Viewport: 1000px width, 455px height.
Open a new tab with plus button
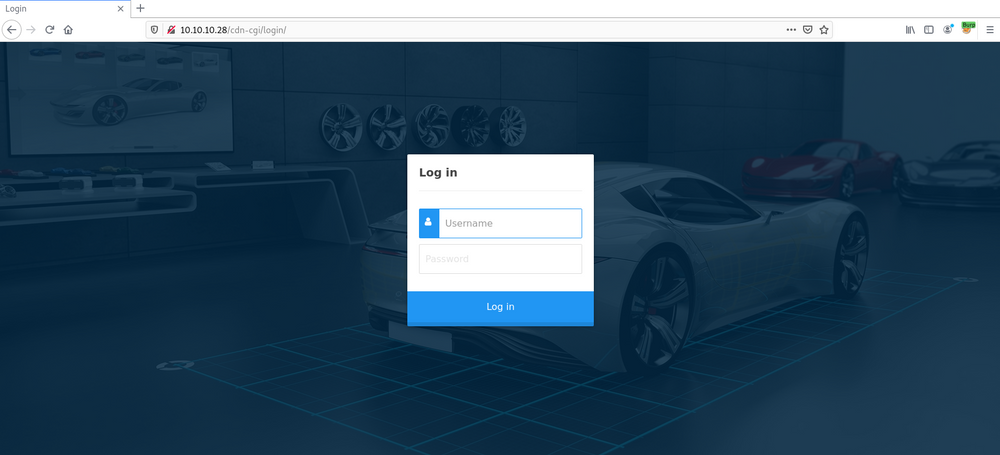[x=140, y=9]
